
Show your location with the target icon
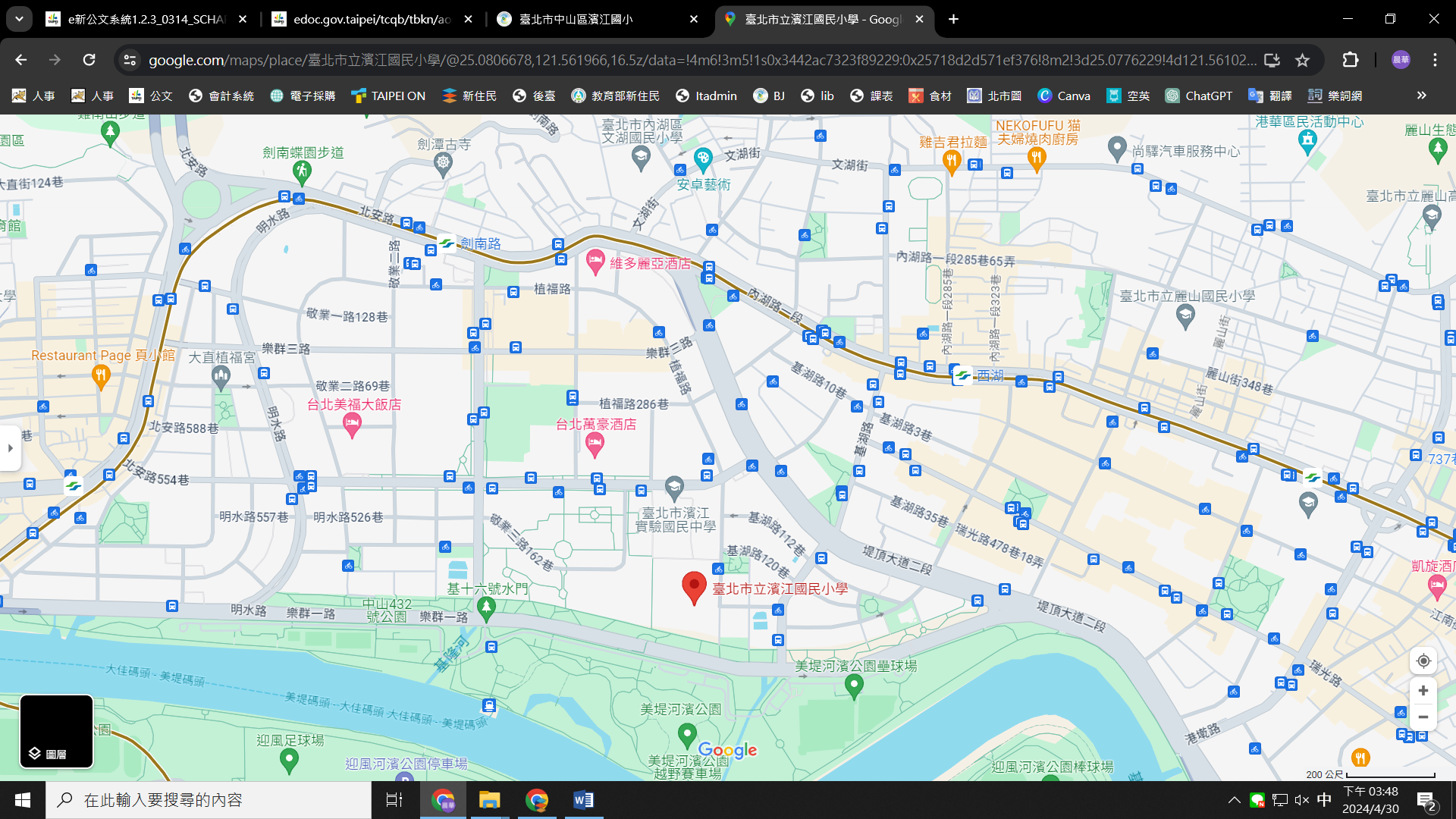pyautogui.click(x=1423, y=661)
